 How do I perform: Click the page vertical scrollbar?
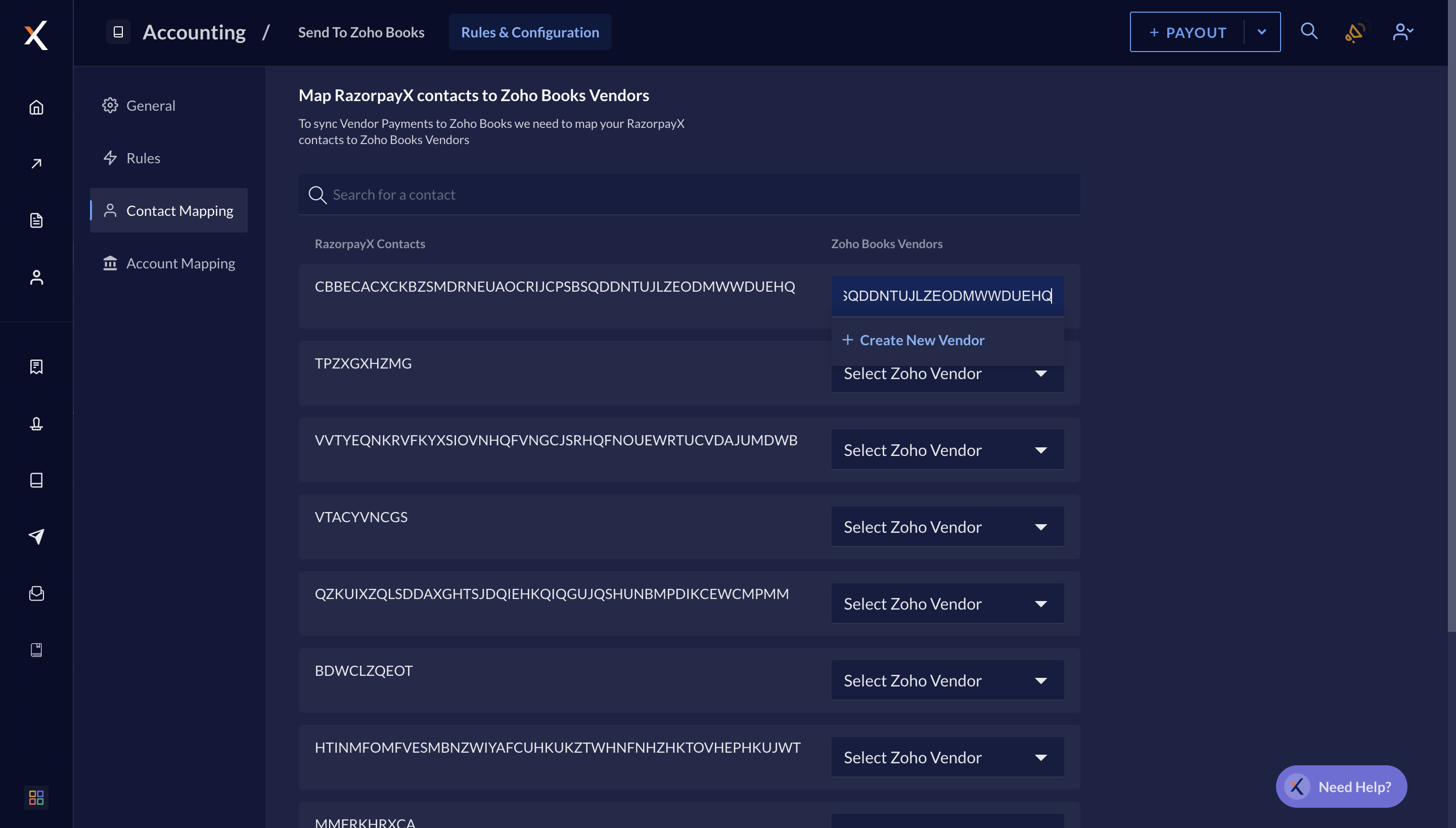tap(1451, 315)
